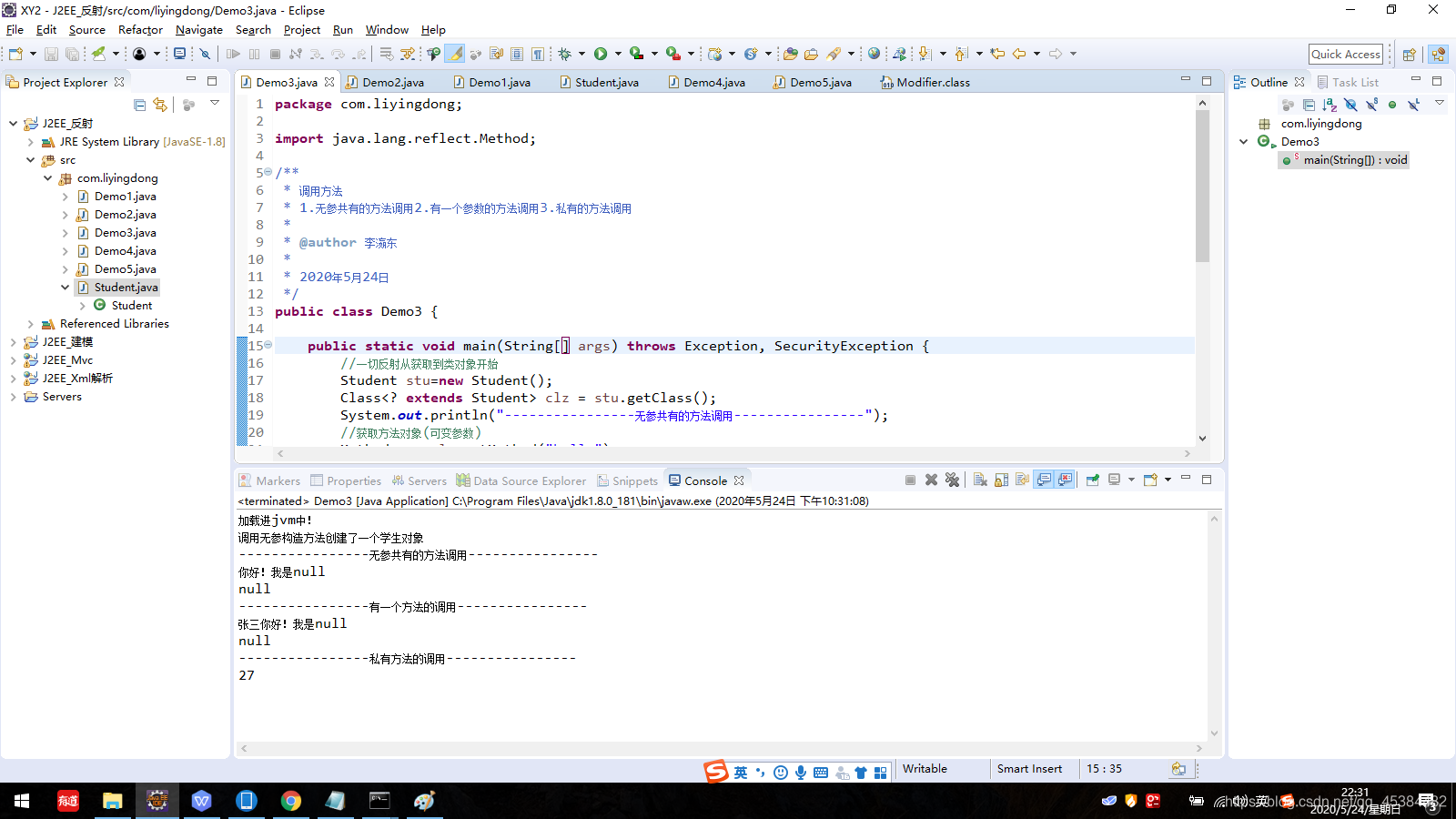
Task: Click Remove All Terminated Launches icon
Action: pos(952,480)
